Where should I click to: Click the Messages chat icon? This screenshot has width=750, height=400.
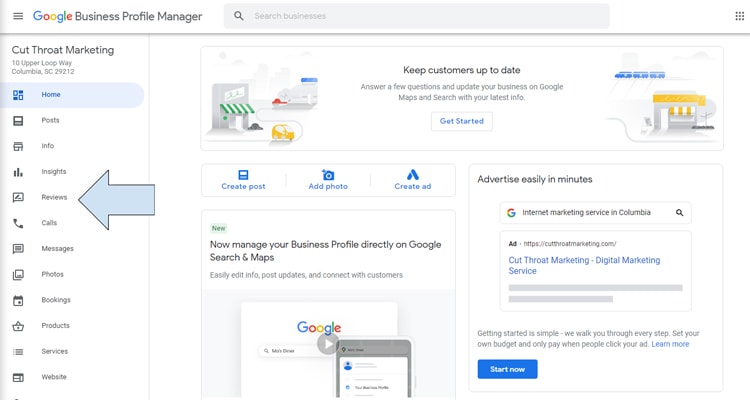[x=18, y=249]
